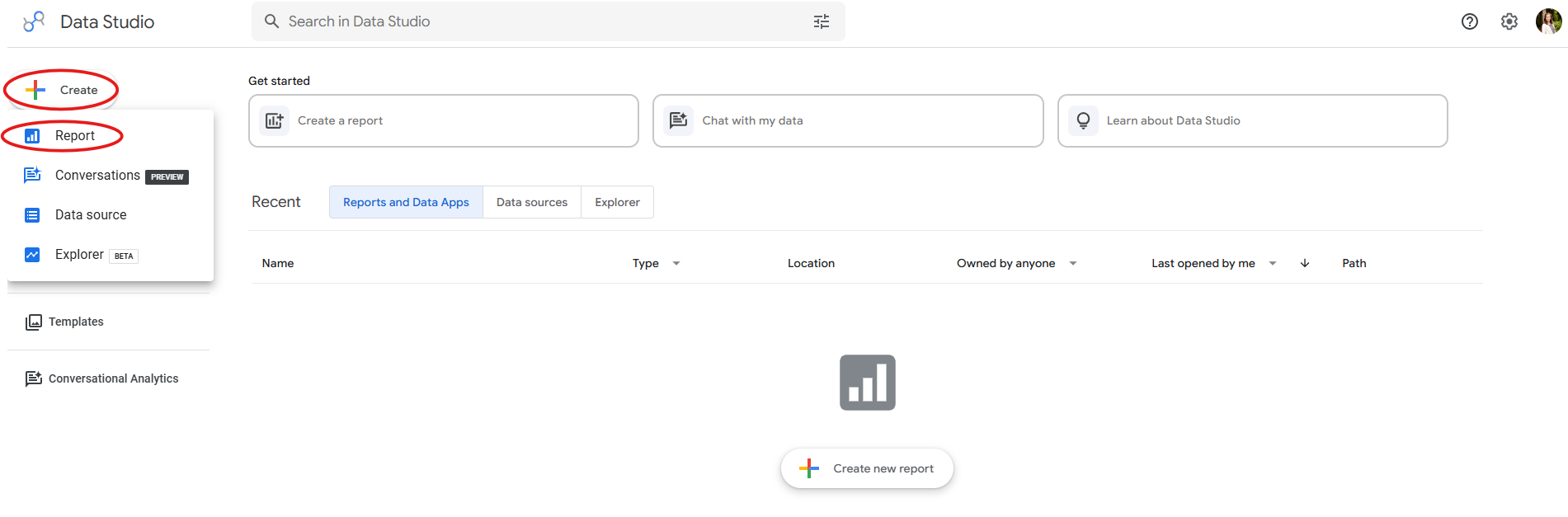Open the search filter options icon
Image resolution: width=1568 pixels, height=517 pixels.
(822, 21)
